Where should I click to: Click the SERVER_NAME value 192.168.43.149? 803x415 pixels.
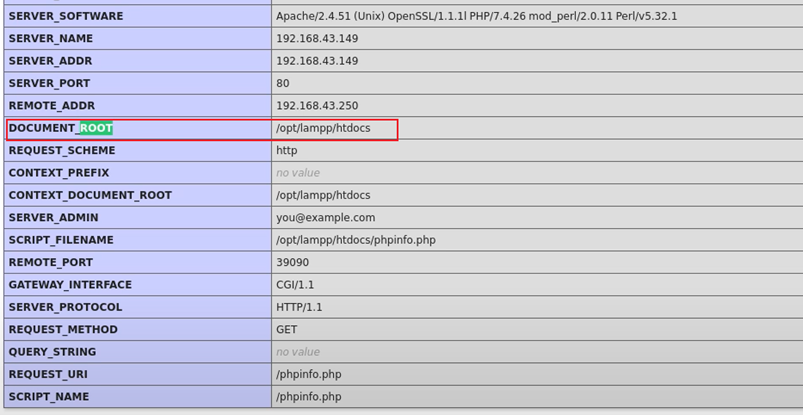317,38
